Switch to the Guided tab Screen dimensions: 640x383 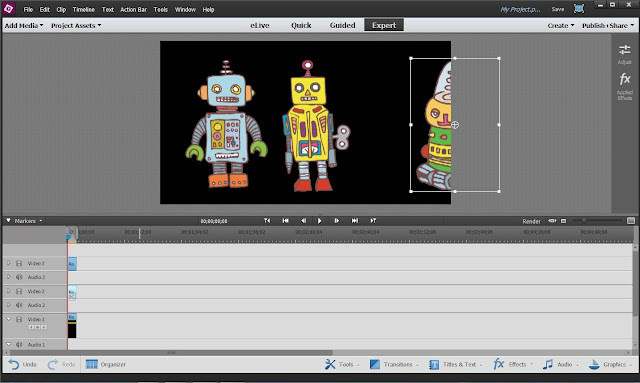[x=342, y=25]
